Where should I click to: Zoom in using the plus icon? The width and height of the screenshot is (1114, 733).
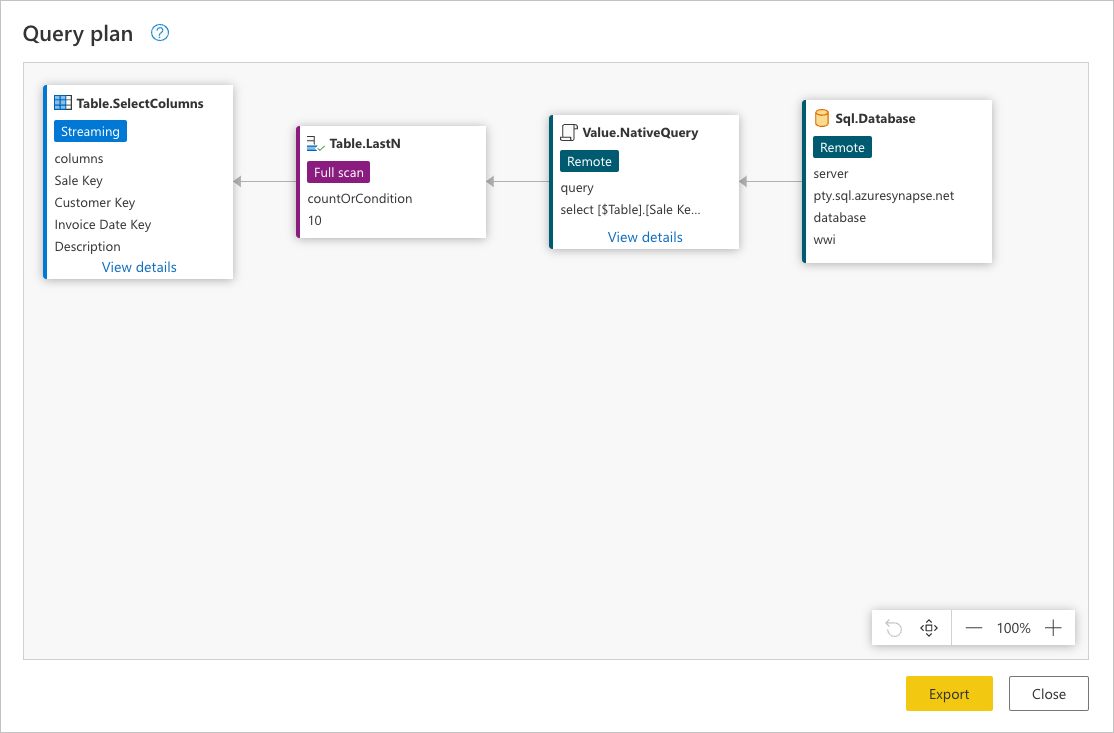tap(1053, 628)
